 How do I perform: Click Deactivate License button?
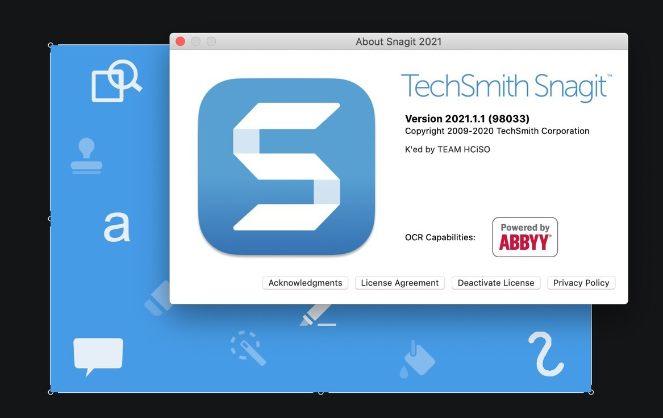[496, 283]
